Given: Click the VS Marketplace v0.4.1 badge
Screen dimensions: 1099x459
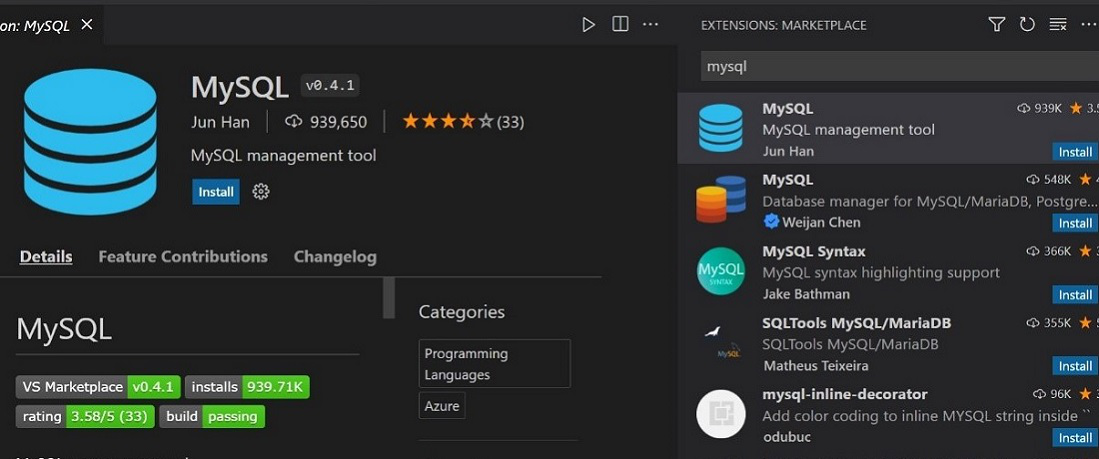Looking at the screenshot, I should pyautogui.click(x=99, y=387).
